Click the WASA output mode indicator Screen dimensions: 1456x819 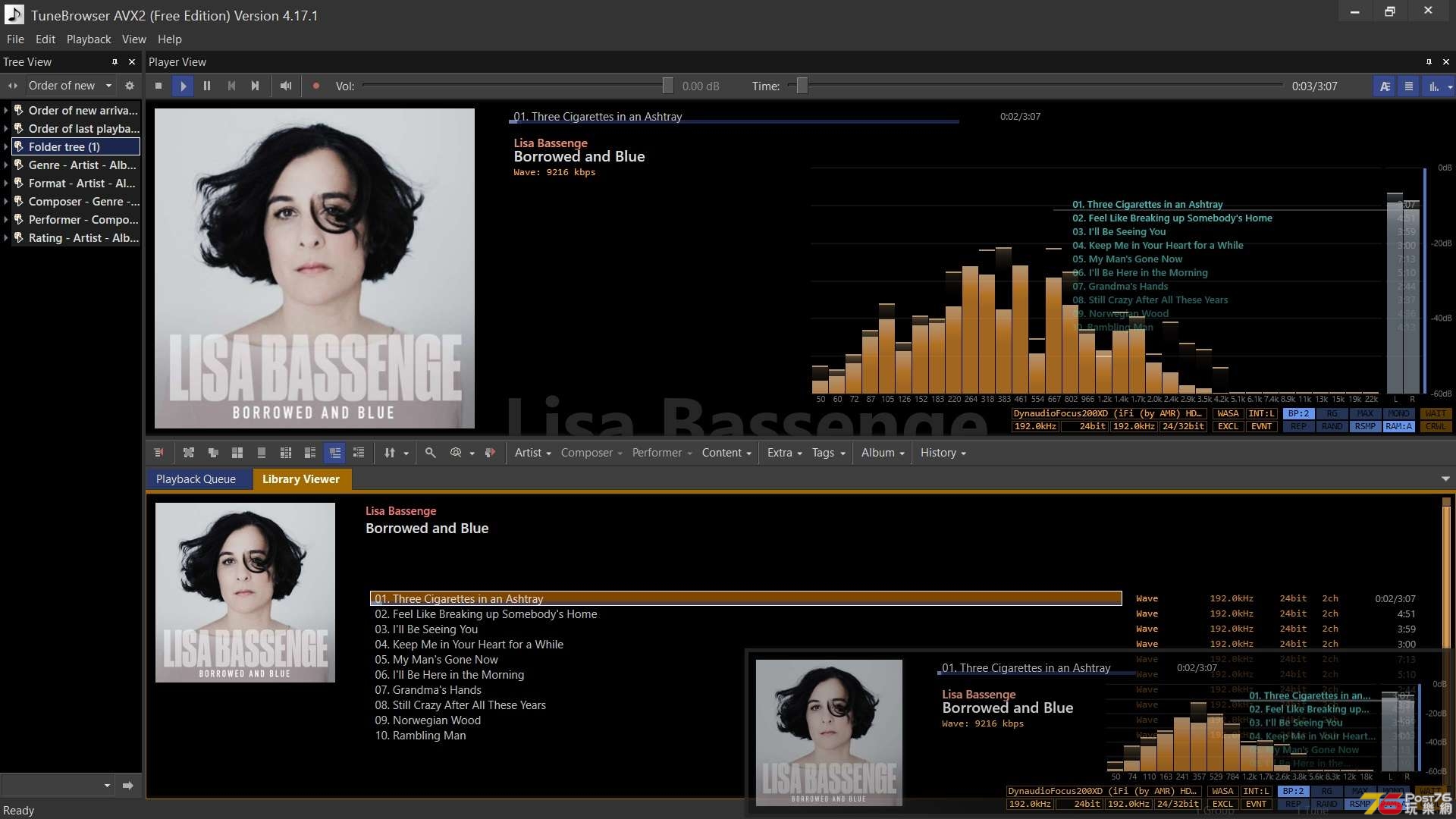tap(1228, 413)
